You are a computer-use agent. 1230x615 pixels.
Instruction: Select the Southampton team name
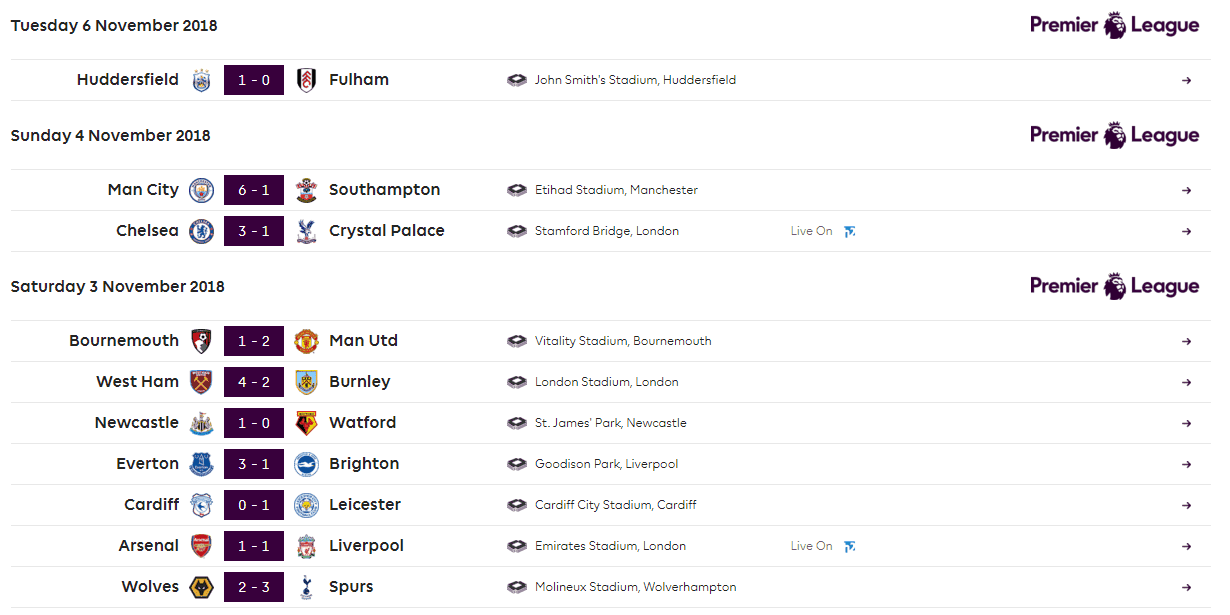coord(384,189)
